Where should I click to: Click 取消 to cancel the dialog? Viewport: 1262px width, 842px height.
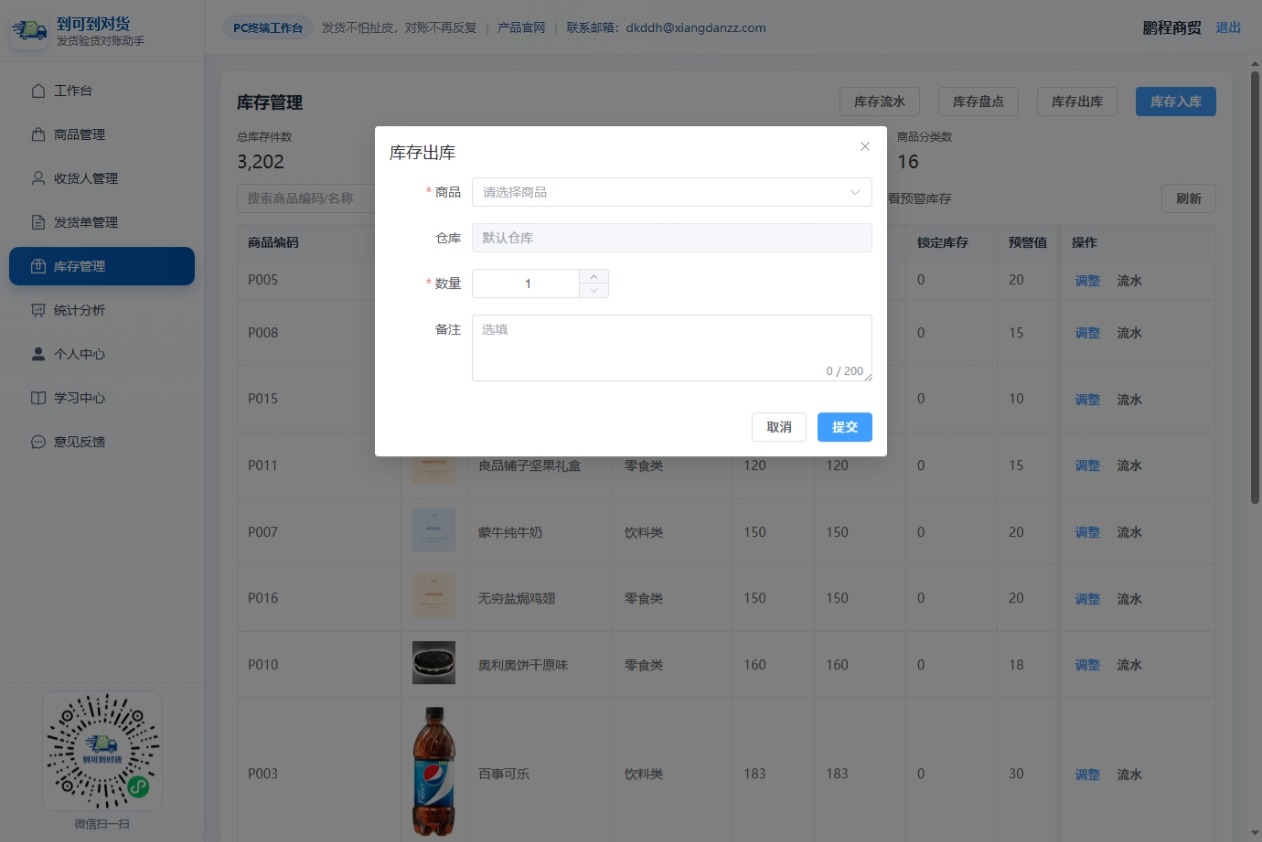tap(779, 427)
